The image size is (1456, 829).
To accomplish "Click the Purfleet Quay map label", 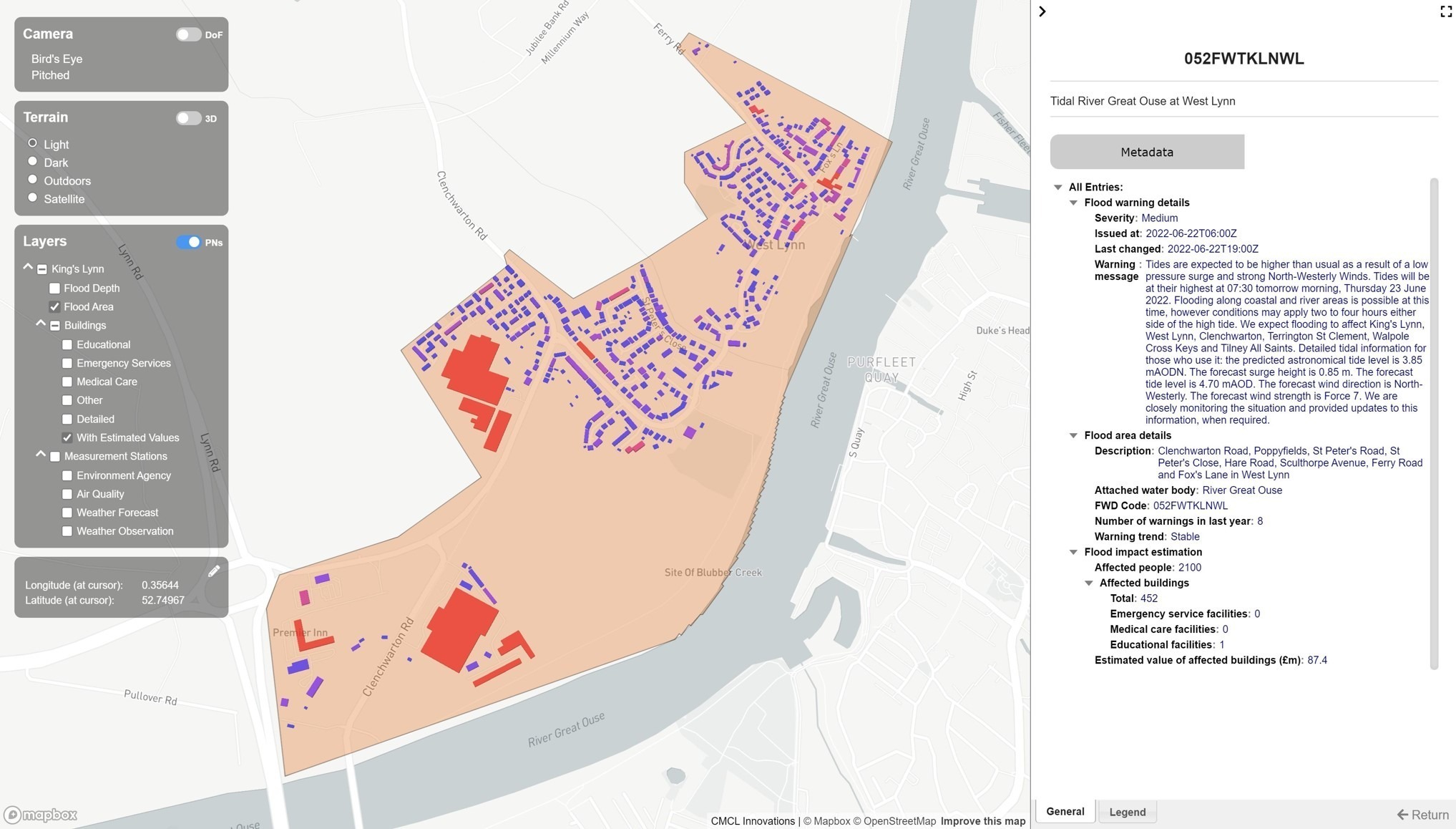I will (x=881, y=370).
